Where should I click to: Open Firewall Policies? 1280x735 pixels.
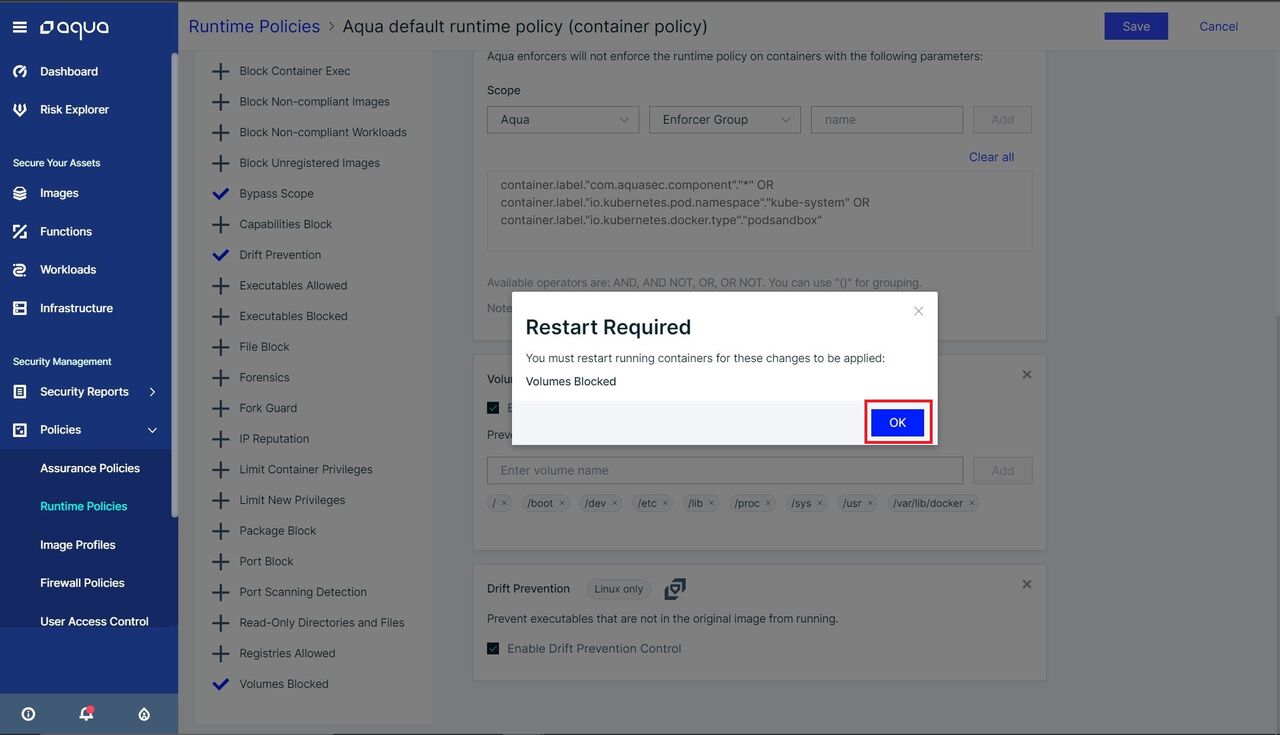82,583
